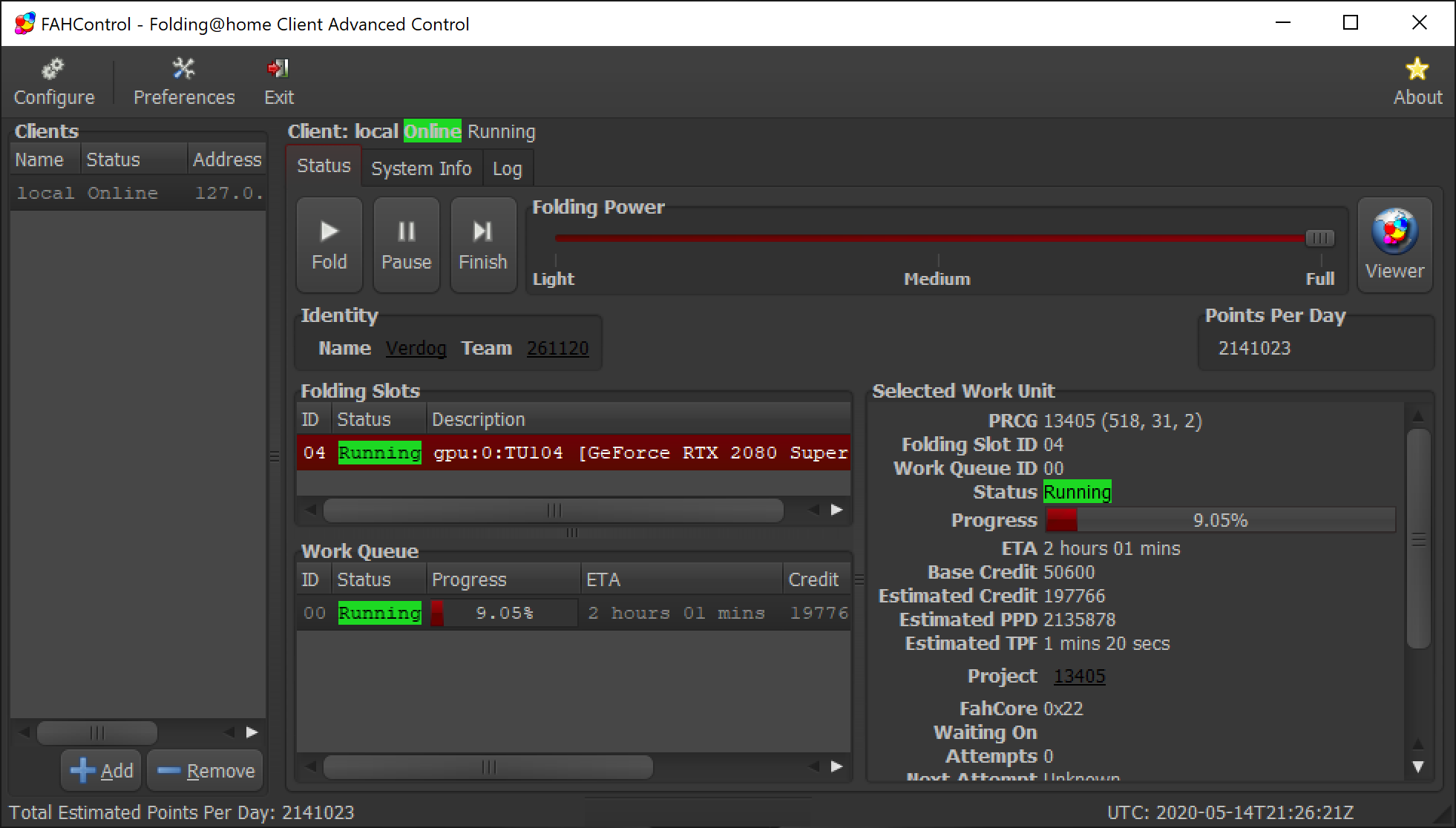Select folding slot 04 row
The width and height of the screenshot is (1456, 828).
574,453
